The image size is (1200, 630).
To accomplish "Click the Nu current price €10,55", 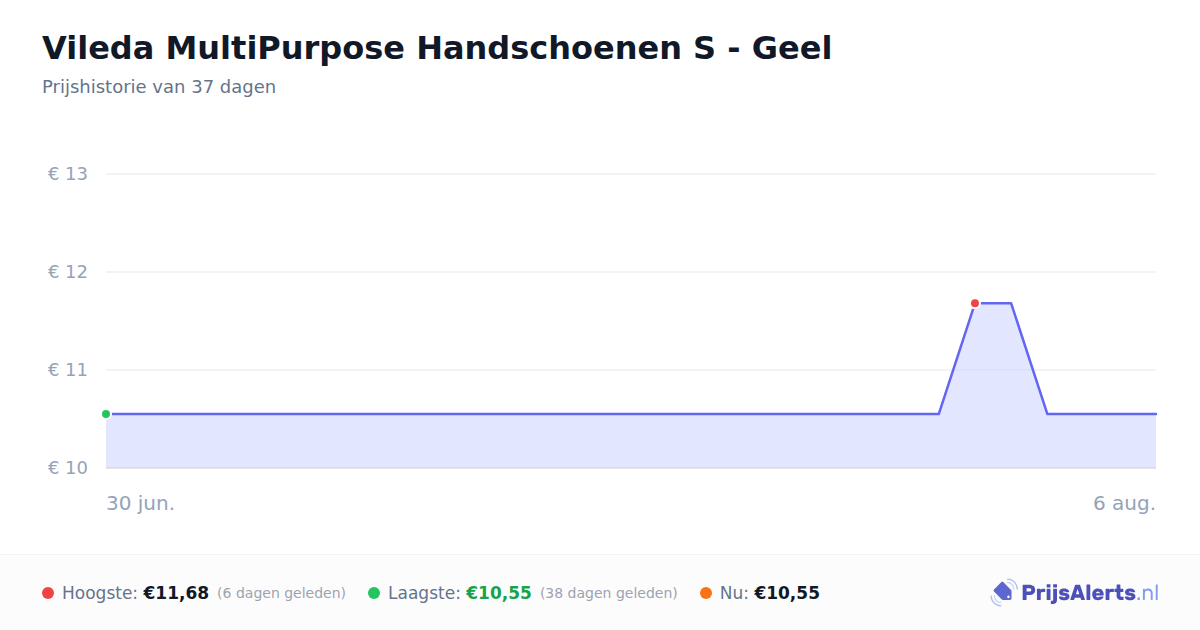I will [x=787, y=593].
